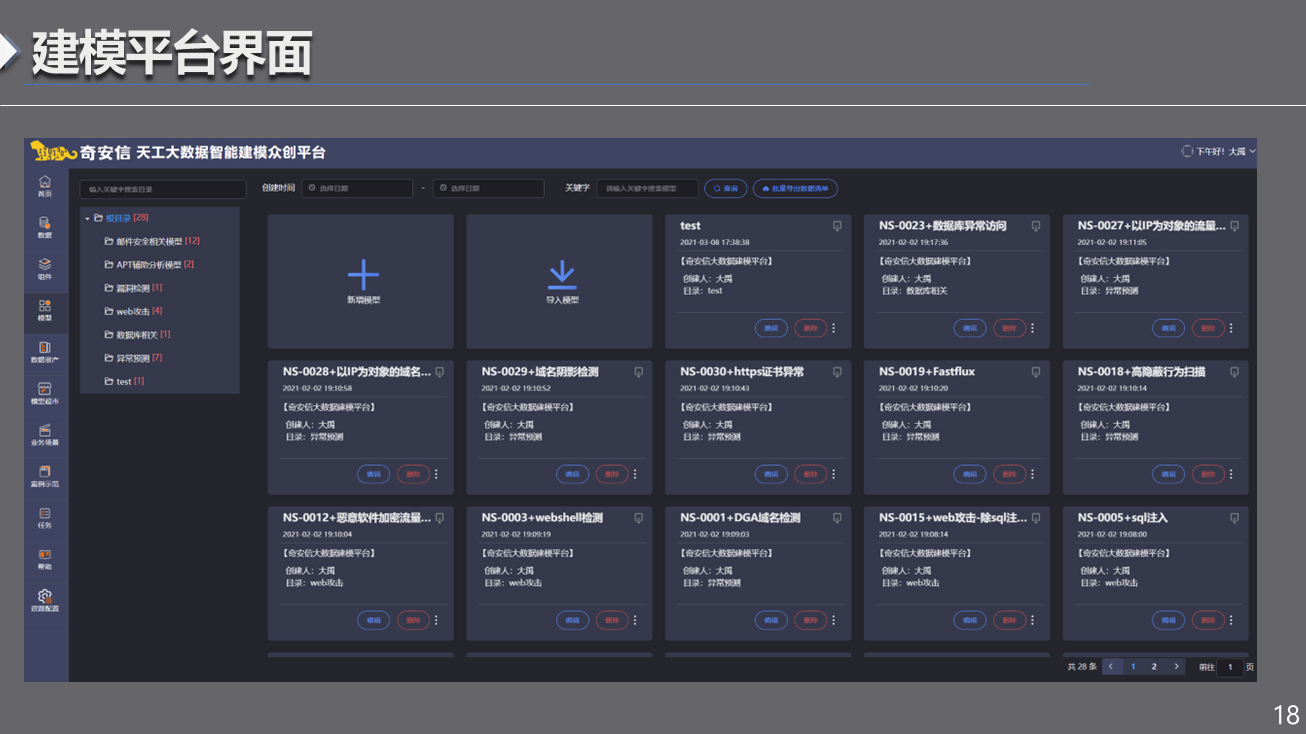Click the plus icon for 新增模型
The image size is (1306, 734).
[x=363, y=275]
